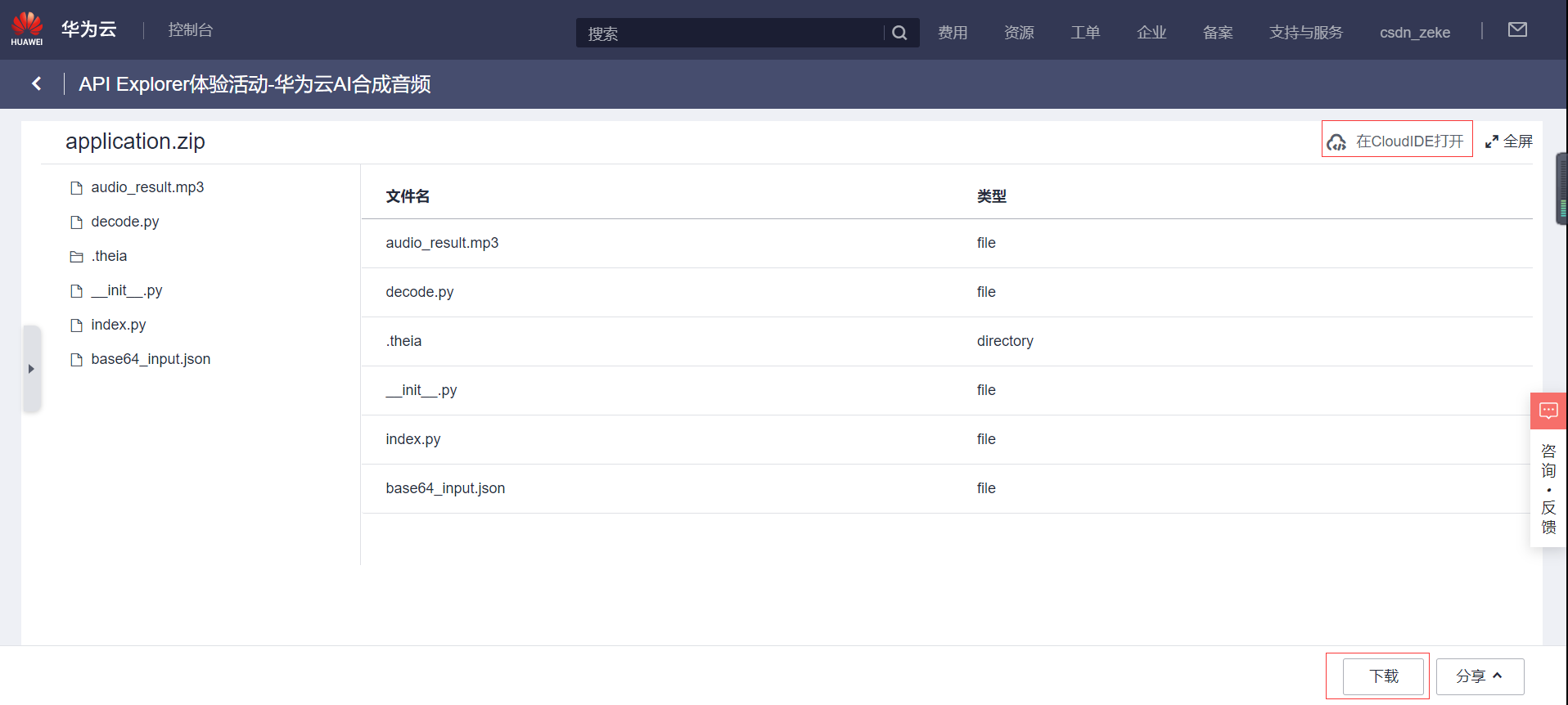The width and height of the screenshot is (1568, 705).
Task: Open the 支持与服务 menu
Action: tap(1305, 33)
